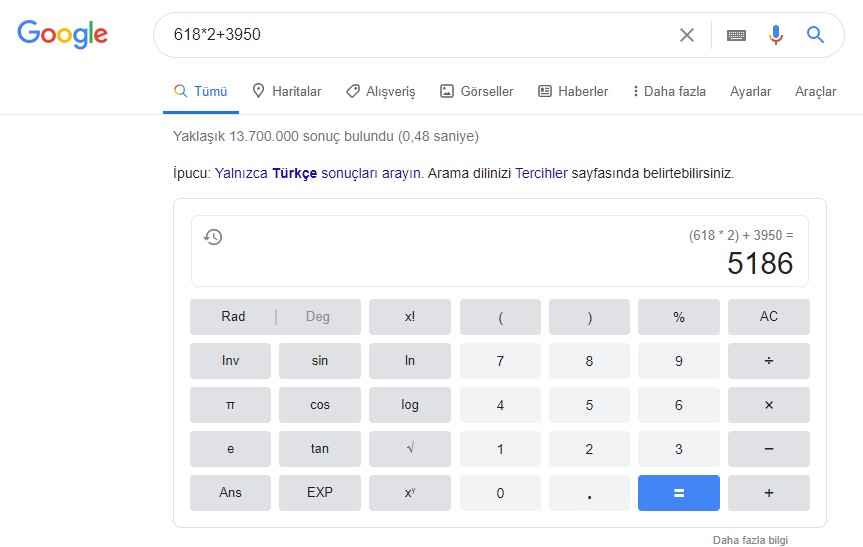Switch to the Görseller tab
Image resolution: width=863 pixels, height=547 pixels.
coord(476,91)
